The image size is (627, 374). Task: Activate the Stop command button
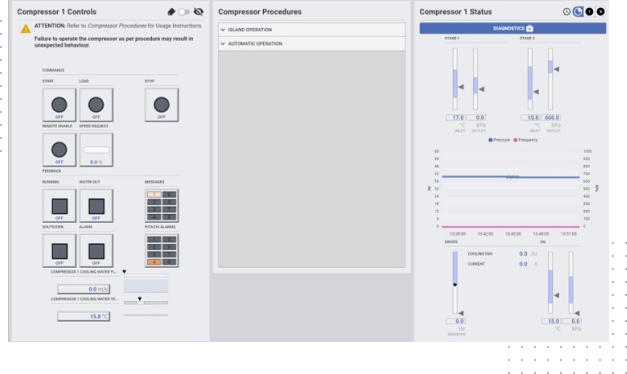pyautogui.click(x=162, y=105)
